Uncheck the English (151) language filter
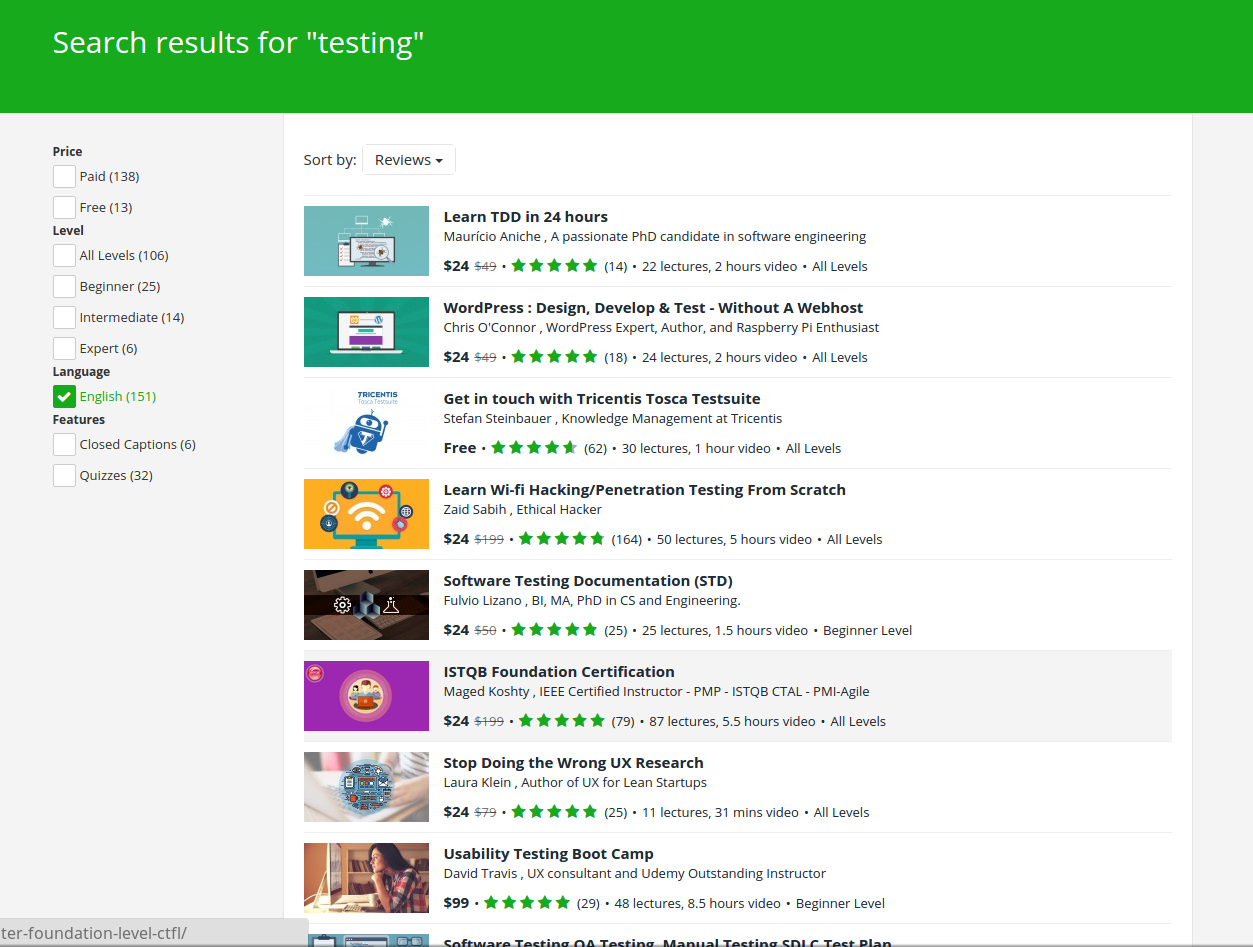The width and height of the screenshot is (1253, 947). point(64,397)
